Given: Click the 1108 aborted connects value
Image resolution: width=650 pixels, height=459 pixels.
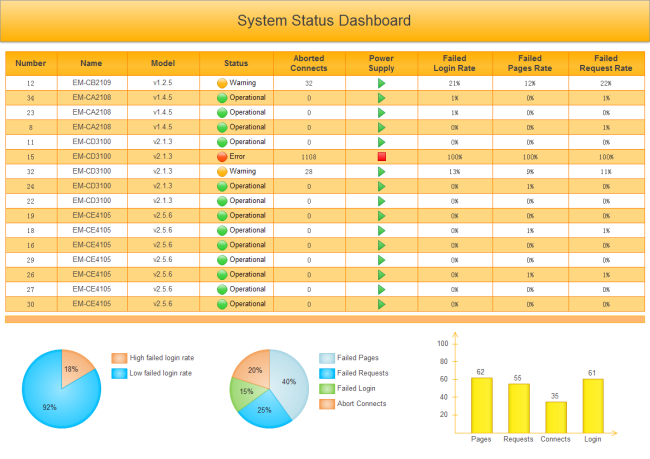Looking at the screenshot, I should point(308,158).
